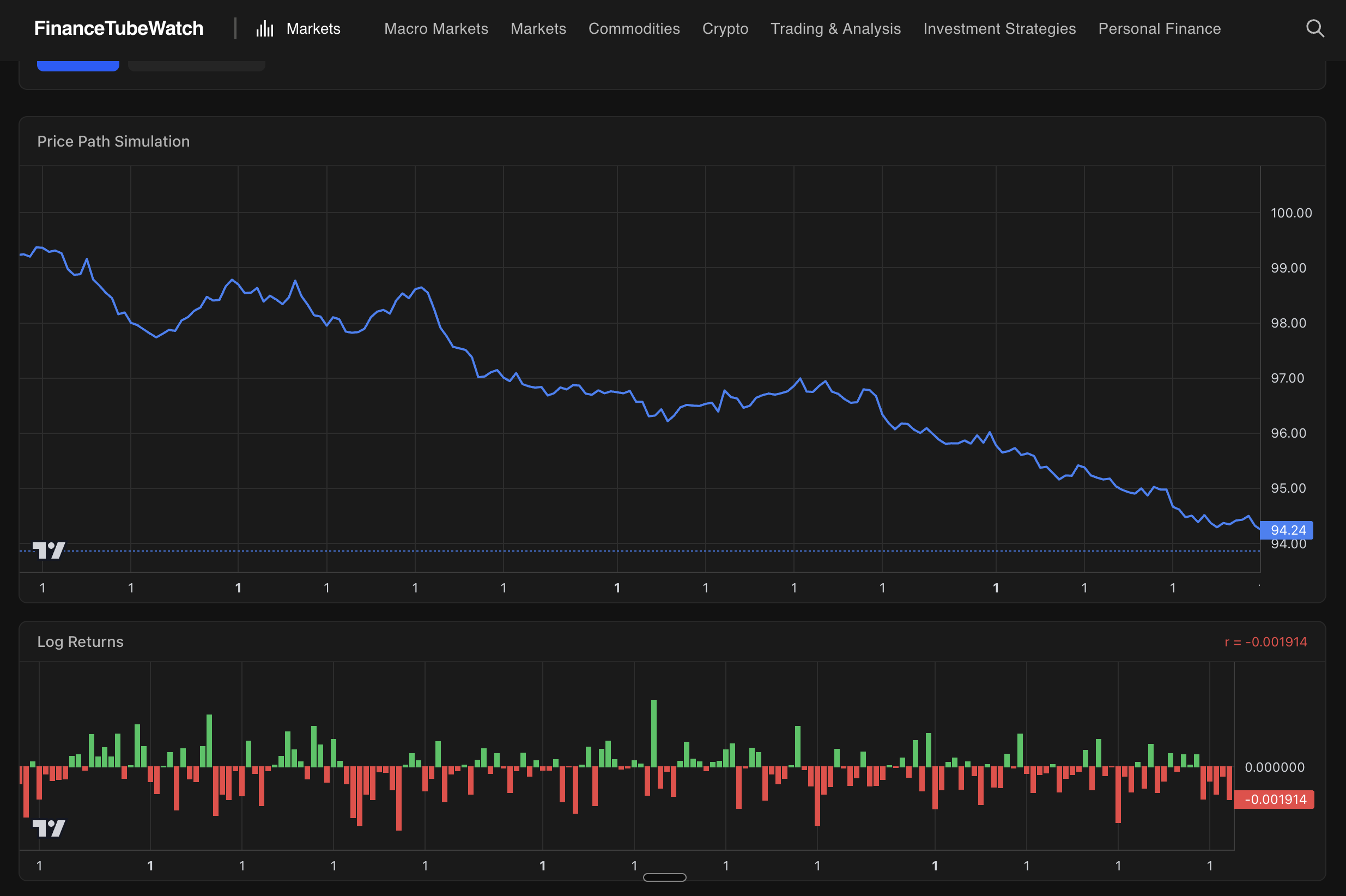
Task: Switch to the inactive gray toggle option
Action: pyautogui.click(x=197, y=63)
